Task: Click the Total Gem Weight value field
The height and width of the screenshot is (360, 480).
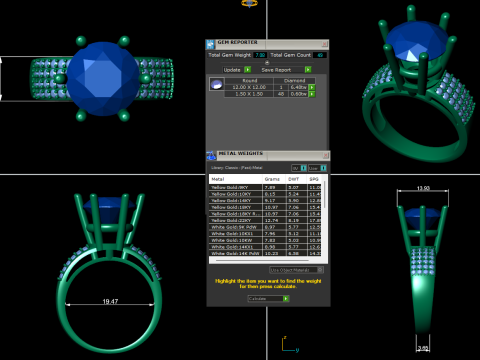Action: pyautogui.click(x=260, y=55)
